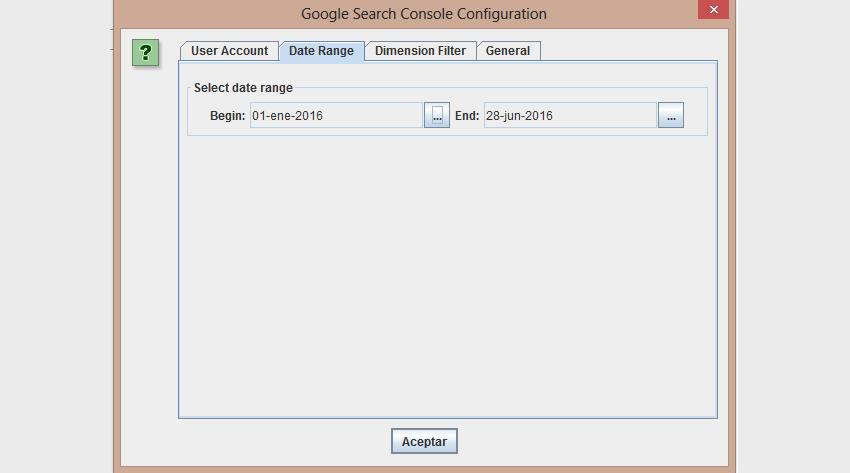850x473 pixels.
Task: Open the Dimension Filter tab
Action: click(421, 51)
